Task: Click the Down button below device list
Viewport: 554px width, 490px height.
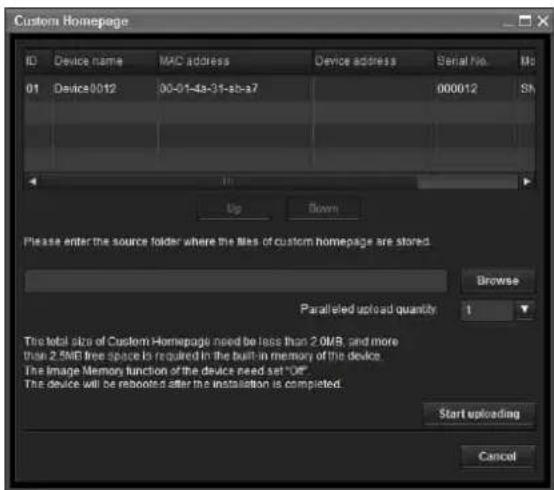Action: (x=323, y=208)
